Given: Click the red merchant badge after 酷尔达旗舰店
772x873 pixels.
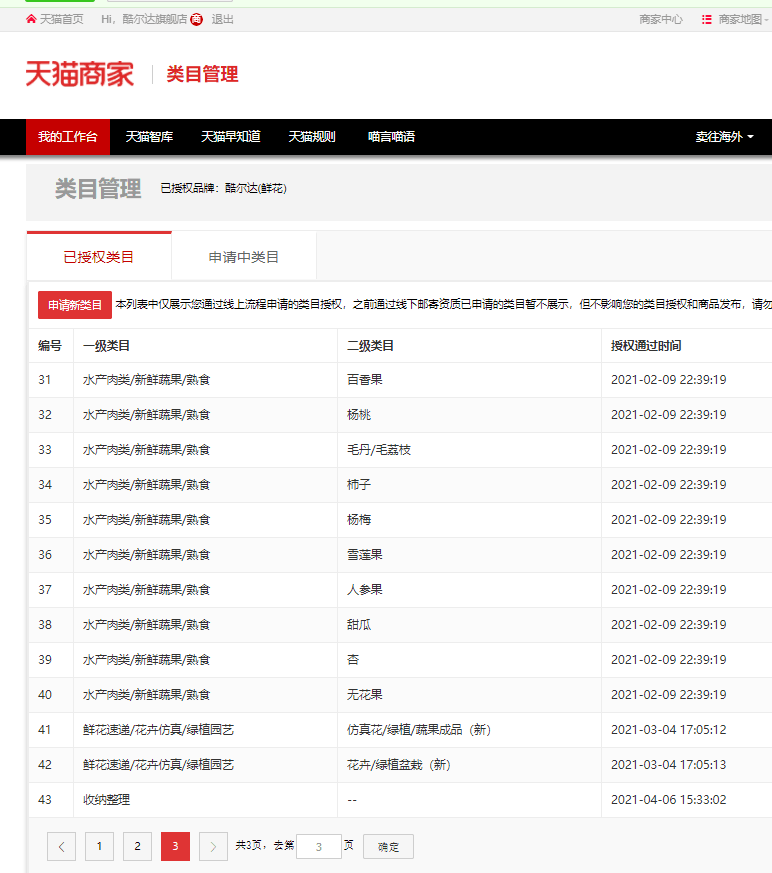Looking at the screenshot, I should [196, 19].
